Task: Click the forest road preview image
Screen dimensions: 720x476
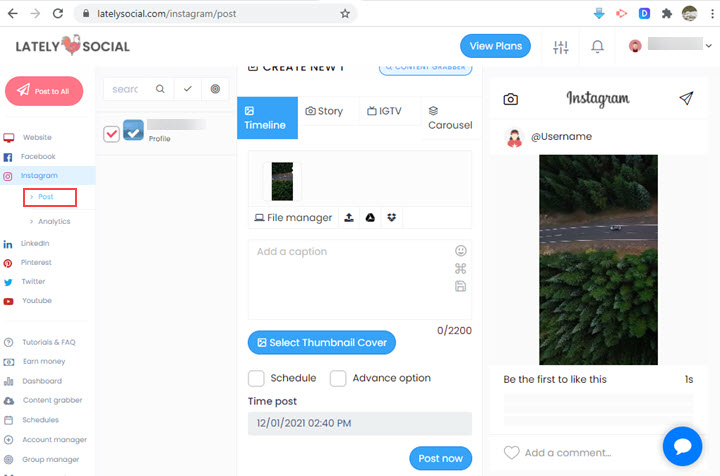Action: coord(598,260)
